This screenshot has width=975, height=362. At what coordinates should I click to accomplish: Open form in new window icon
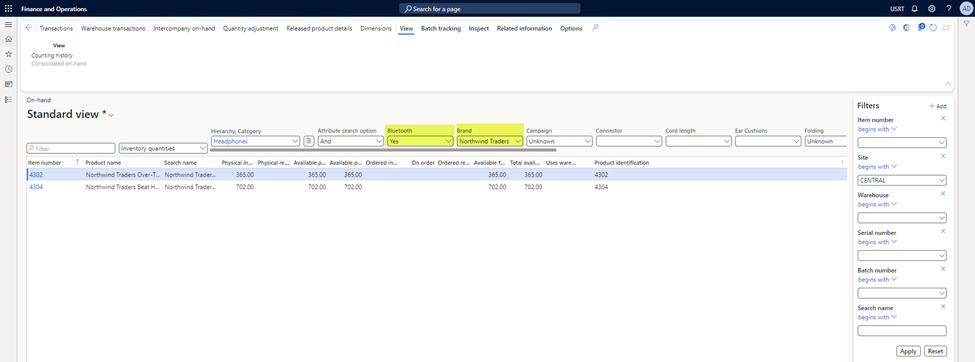click(946, 28)
